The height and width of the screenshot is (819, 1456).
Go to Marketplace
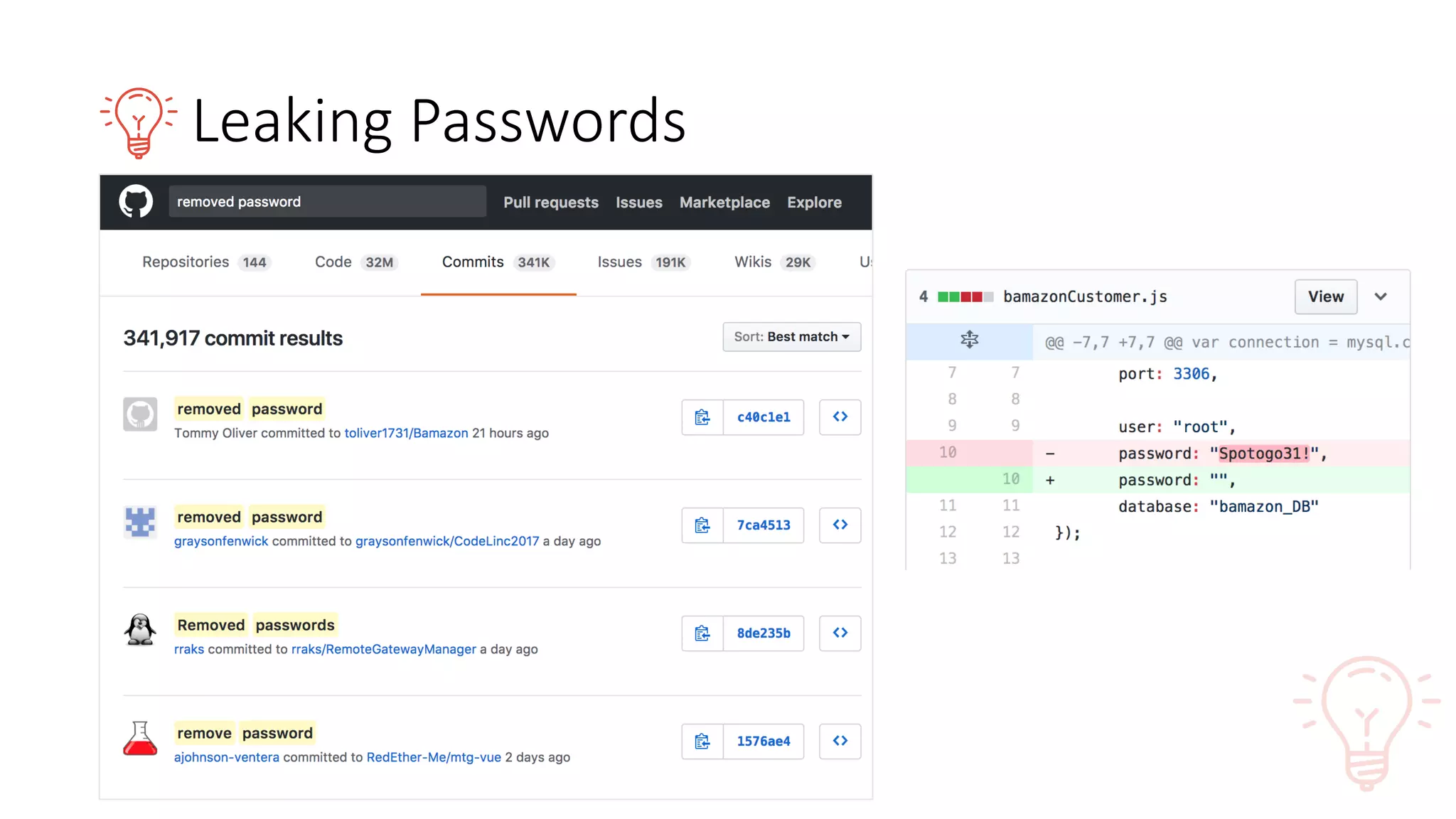[x=724, y=203]
